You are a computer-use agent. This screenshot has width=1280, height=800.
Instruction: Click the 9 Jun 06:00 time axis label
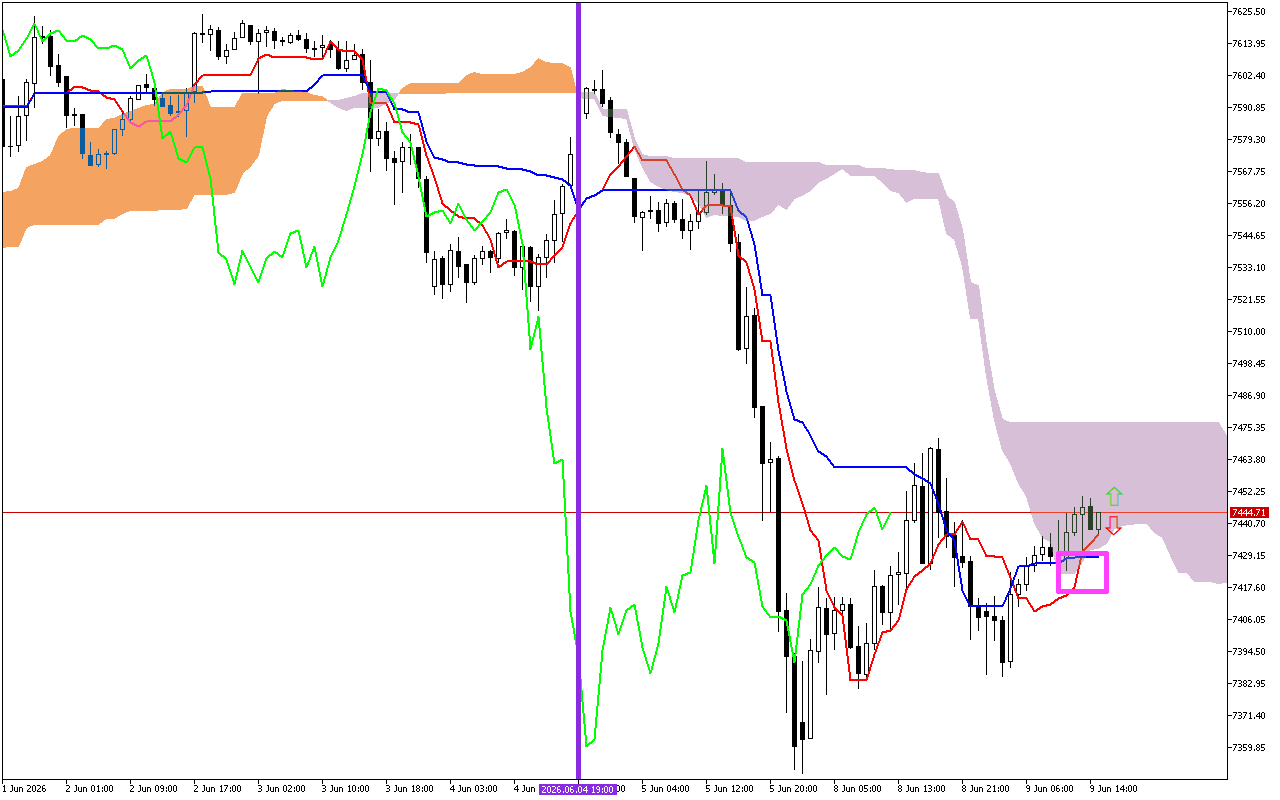click(x=1049, y=789)
